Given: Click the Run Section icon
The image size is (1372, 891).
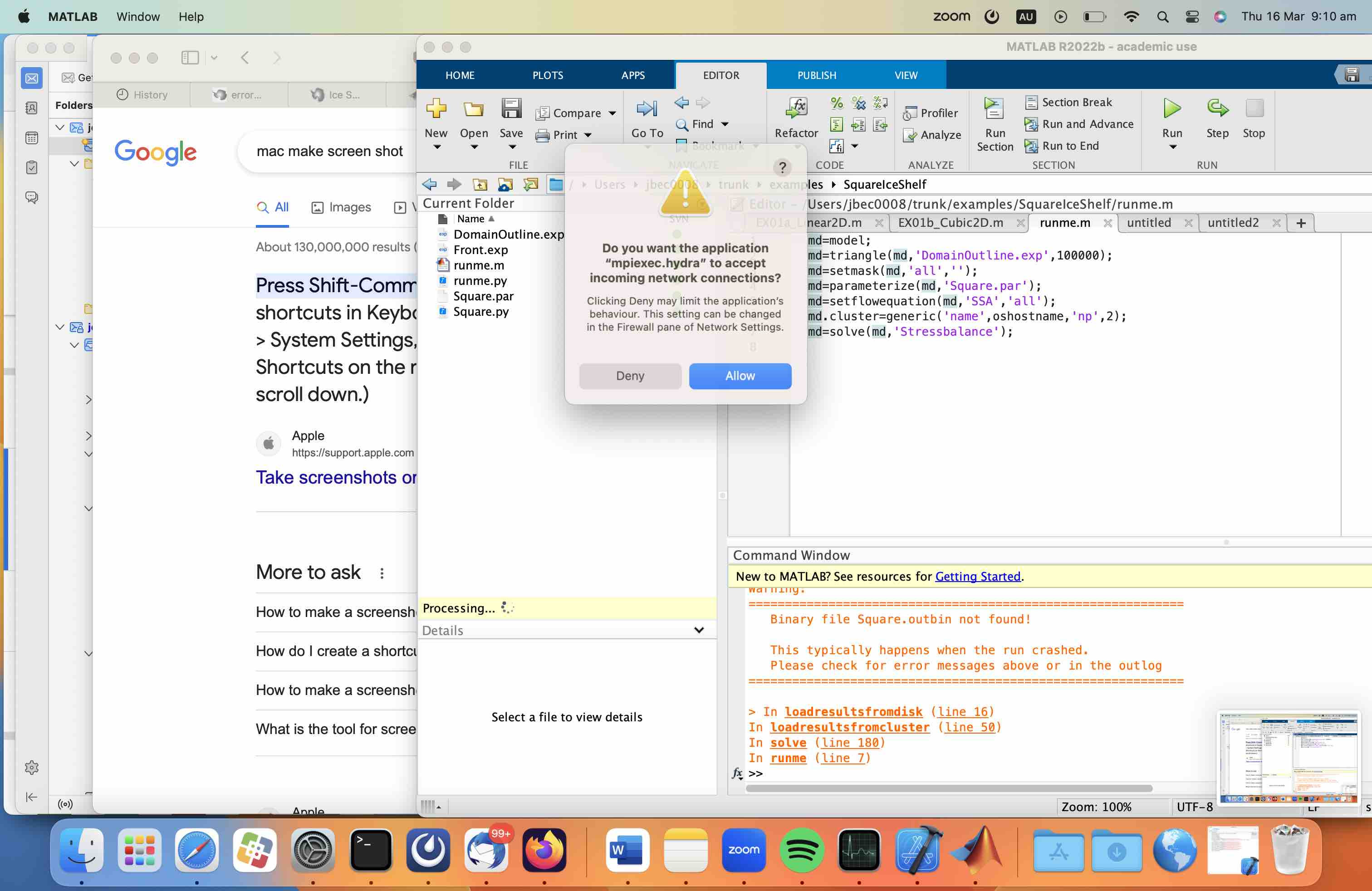Looking at the screenshot, I should [994, 108].
